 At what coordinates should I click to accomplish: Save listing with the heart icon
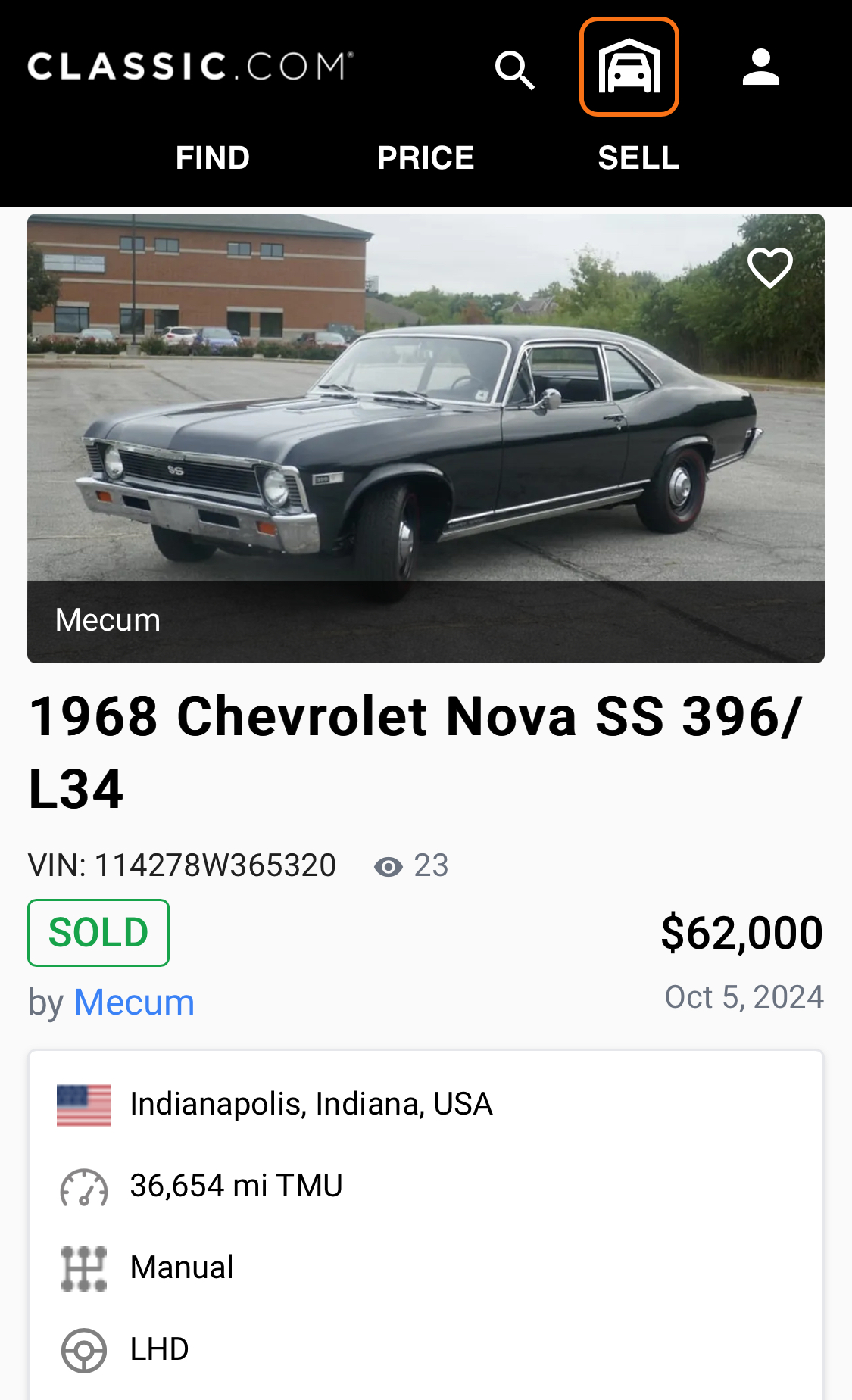[x=769, y=267]
